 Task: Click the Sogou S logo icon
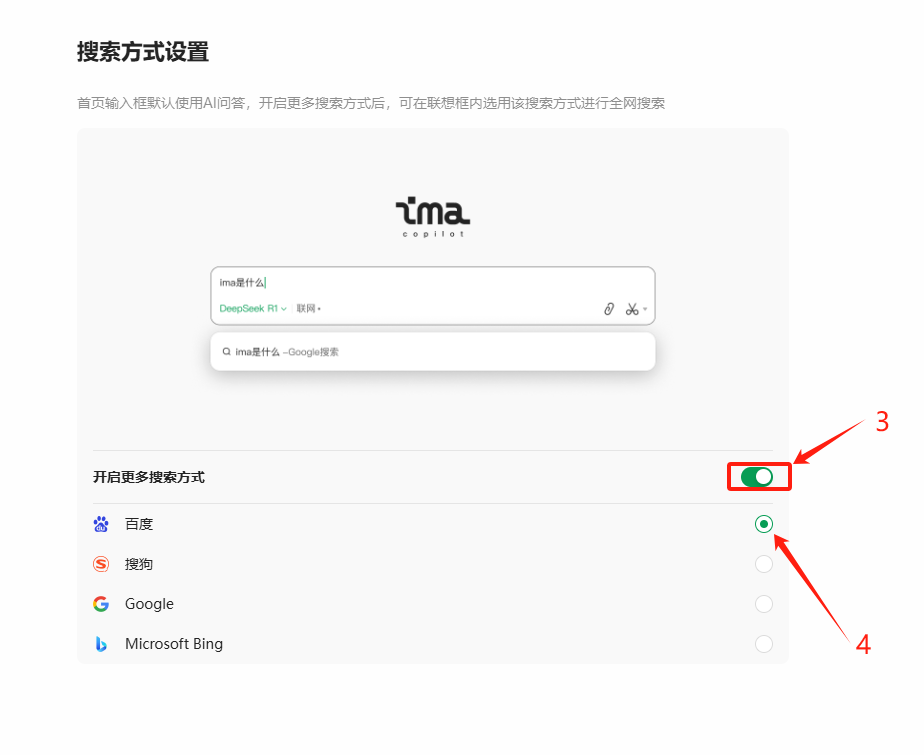tap(101, 564)
